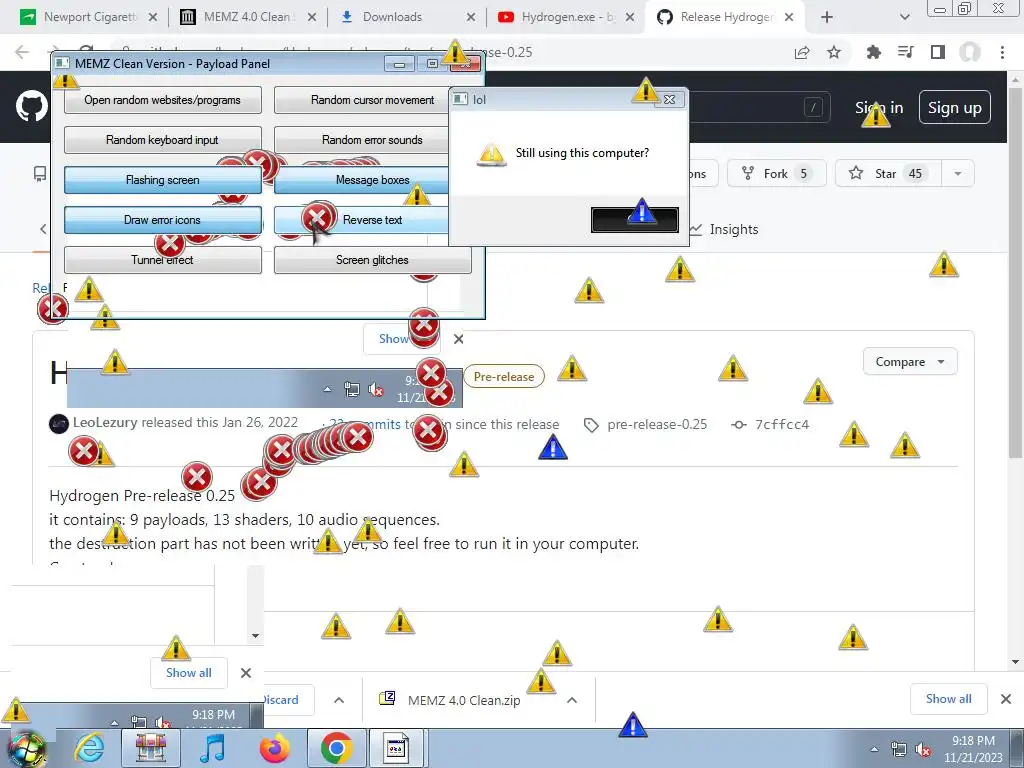Open the network tray icon
Image resolution: width=1024 pixels, height=768 pixels.
click(899, 749)
